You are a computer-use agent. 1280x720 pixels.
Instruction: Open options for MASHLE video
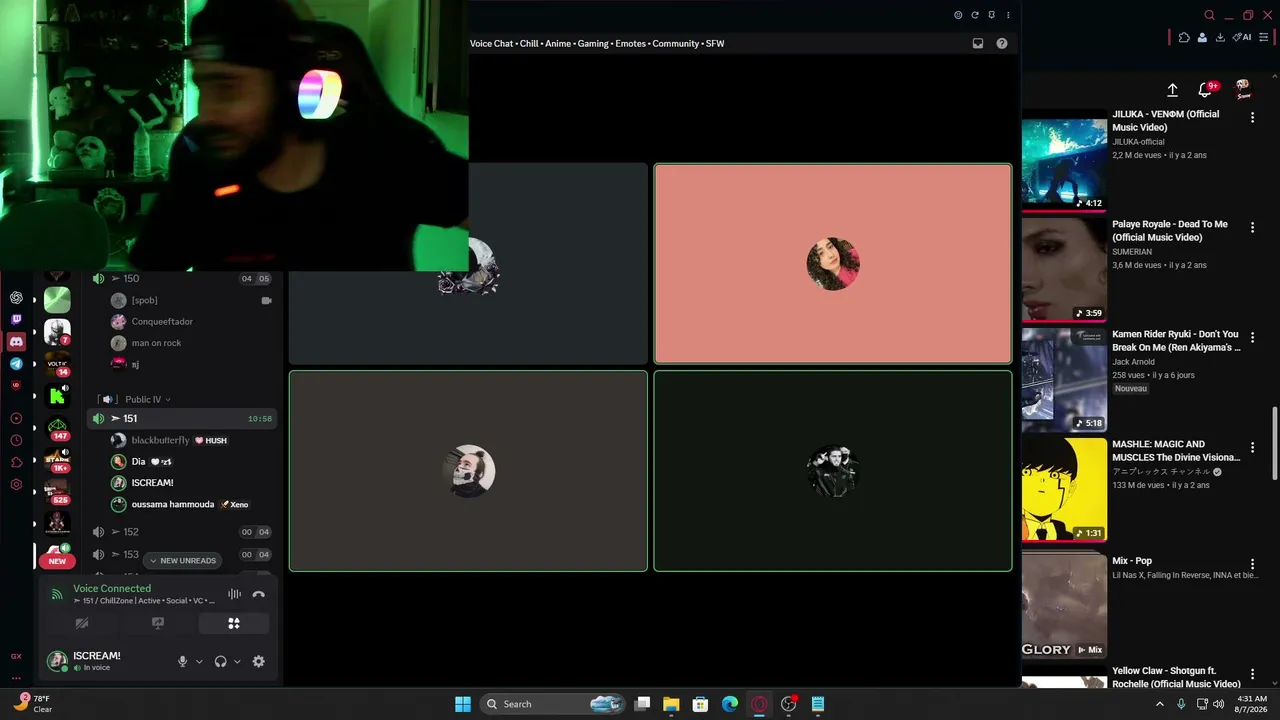(1252, 448)
